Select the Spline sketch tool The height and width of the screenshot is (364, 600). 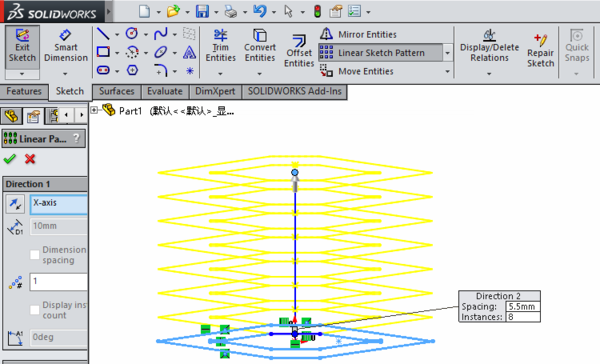(x=161, y=34)
